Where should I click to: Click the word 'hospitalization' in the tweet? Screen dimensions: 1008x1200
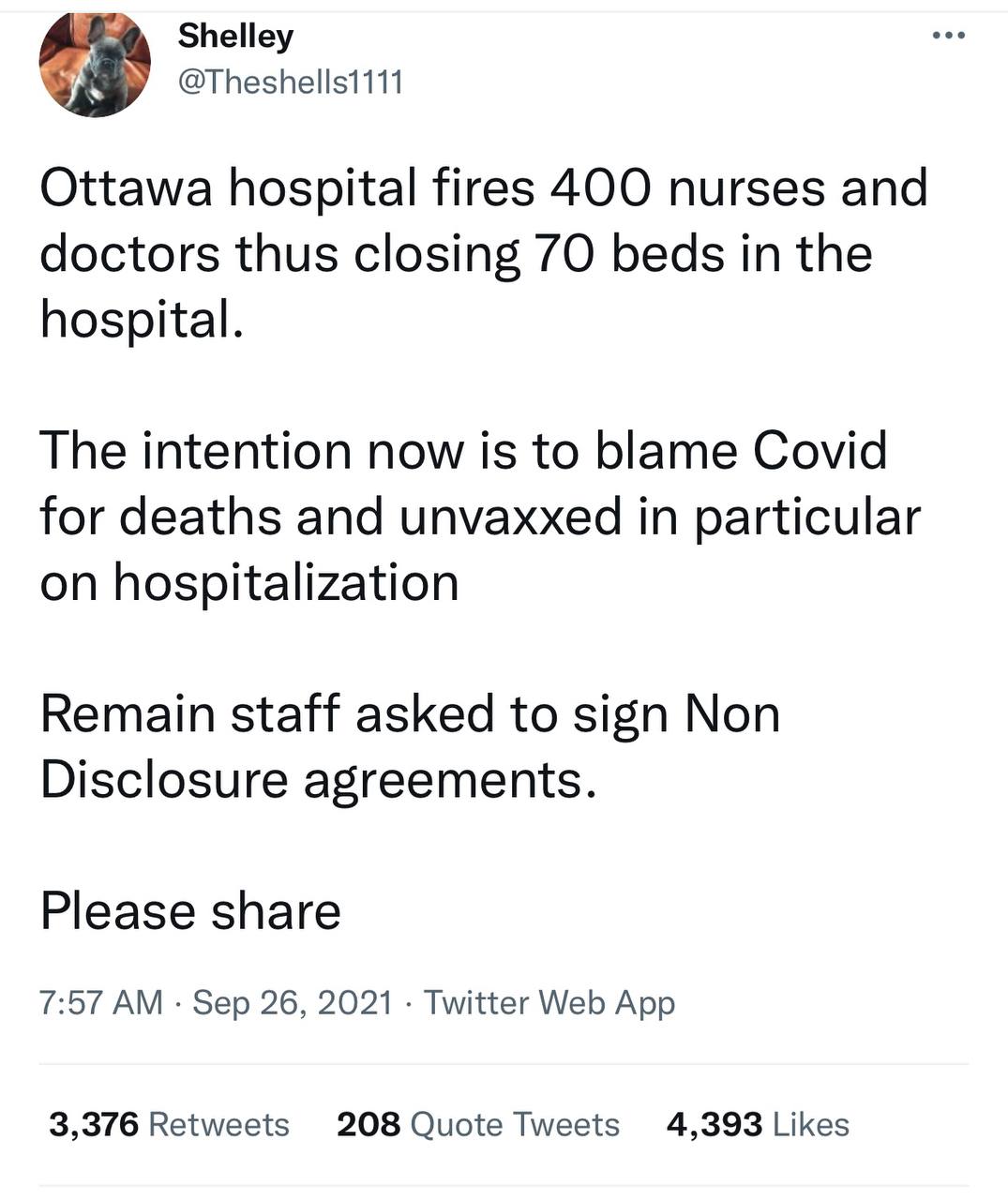pos(287,583)
